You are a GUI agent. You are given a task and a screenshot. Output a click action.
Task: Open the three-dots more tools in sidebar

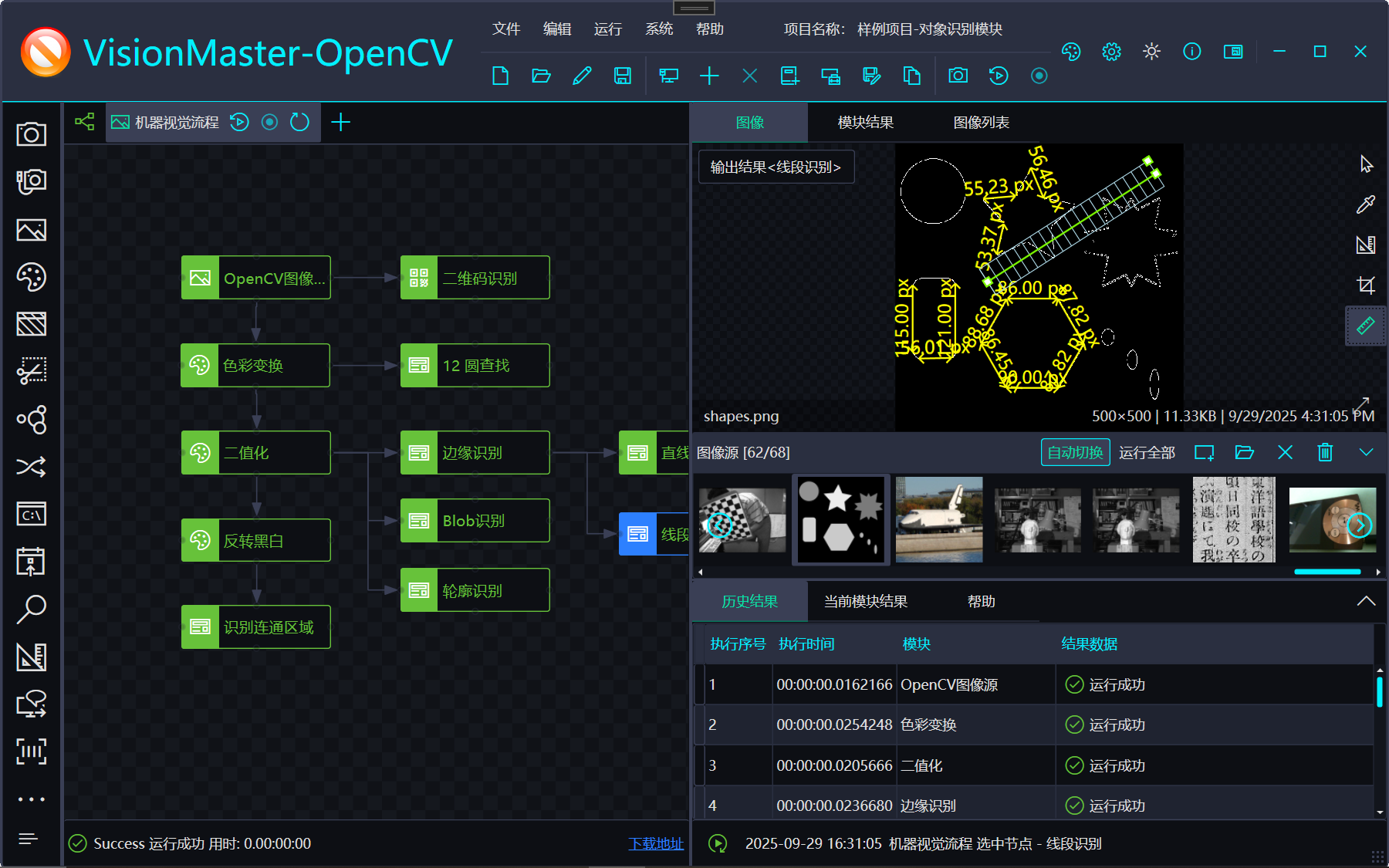[x=31, y=799]
